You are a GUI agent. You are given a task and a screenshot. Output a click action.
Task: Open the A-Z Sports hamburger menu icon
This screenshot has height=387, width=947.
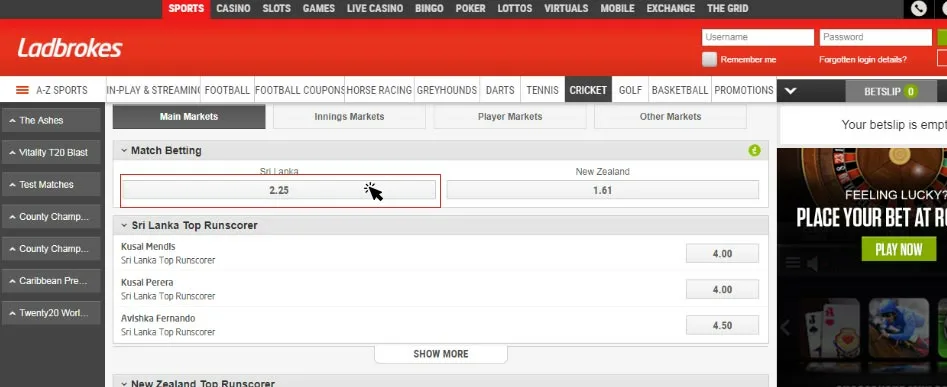(x=22, y=90)
